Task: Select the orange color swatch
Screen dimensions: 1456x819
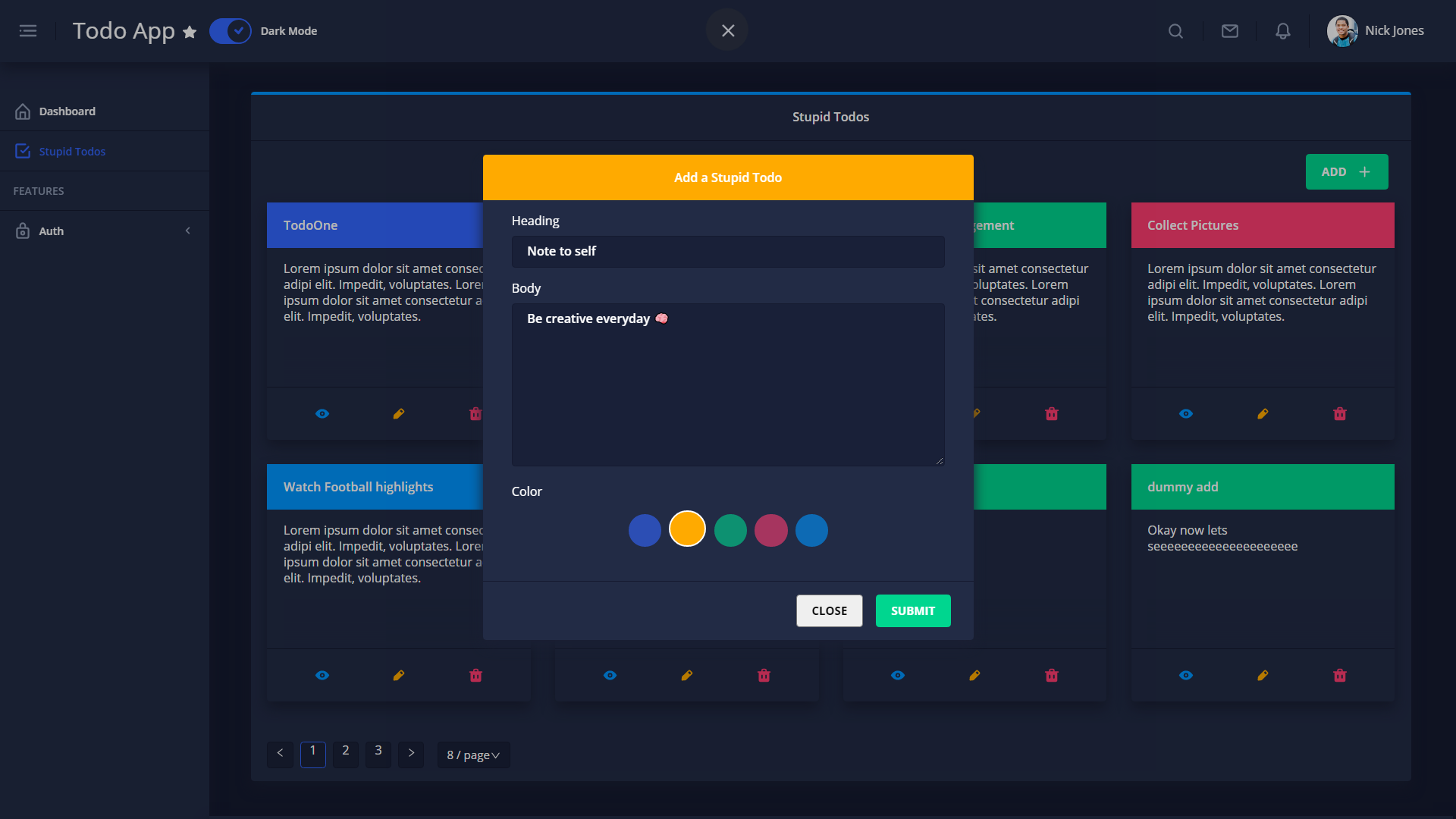Action: point(687,529)
